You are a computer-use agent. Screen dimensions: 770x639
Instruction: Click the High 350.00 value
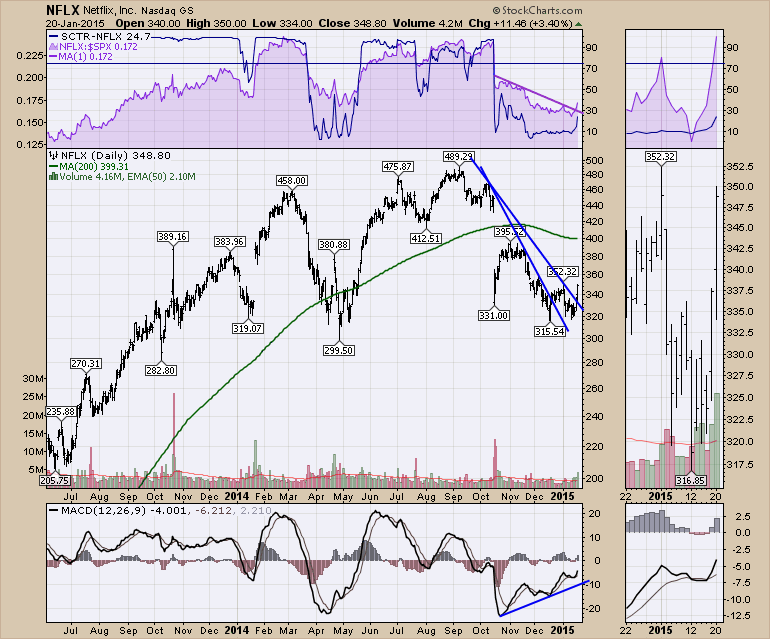216,23
